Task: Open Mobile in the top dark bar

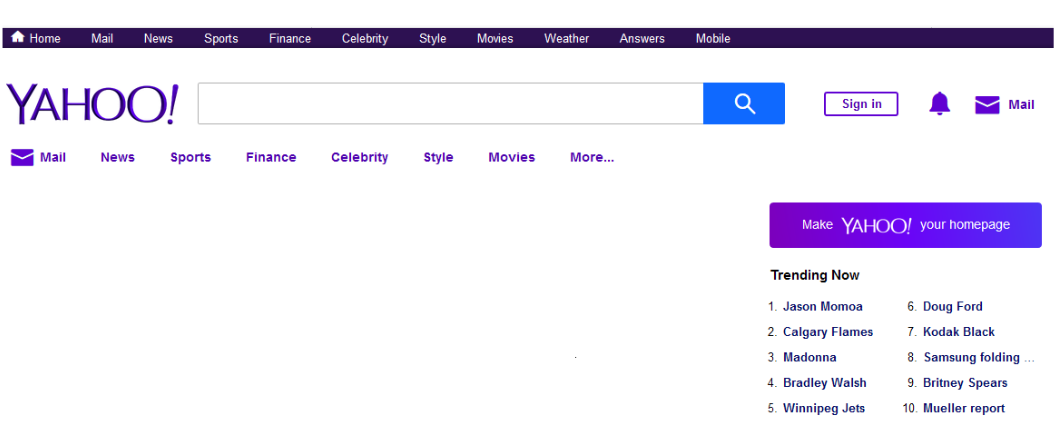Action: click(x=713, y=38)
